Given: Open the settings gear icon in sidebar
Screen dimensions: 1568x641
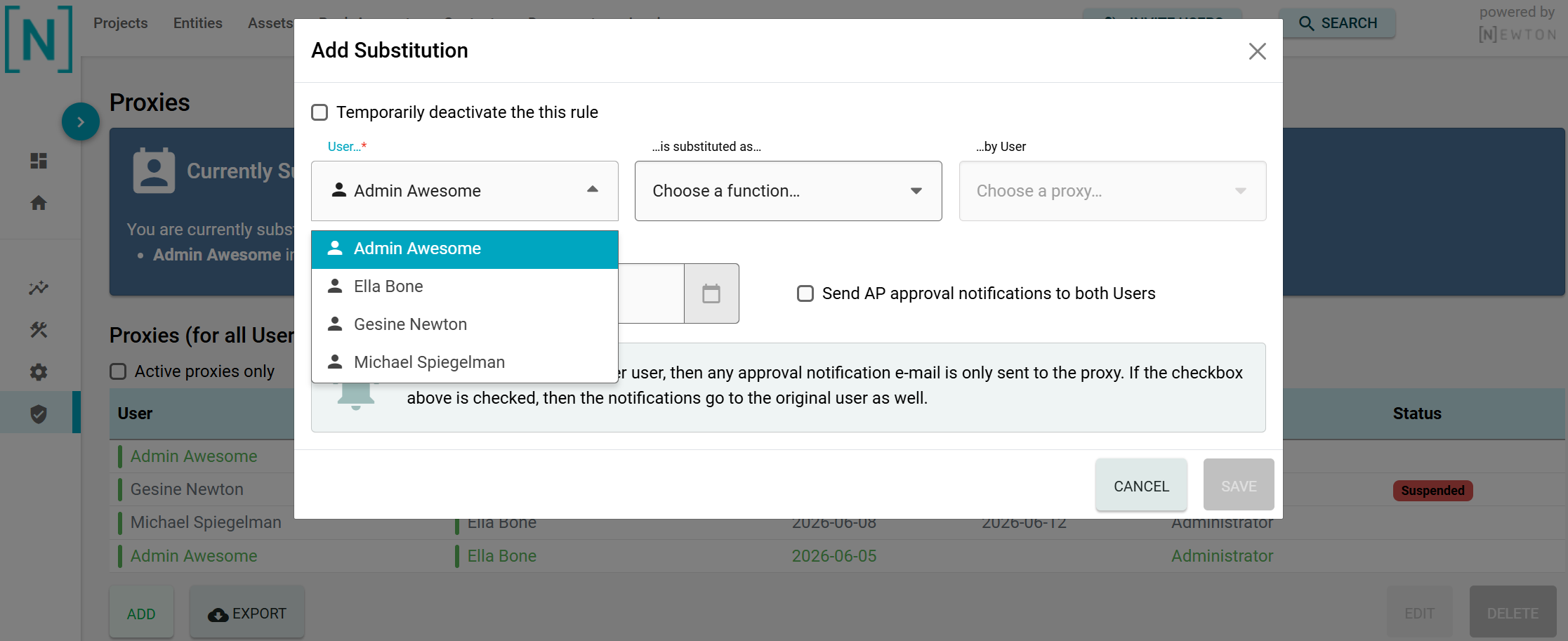Looking at the screenshot, I should tap(39, 372).
